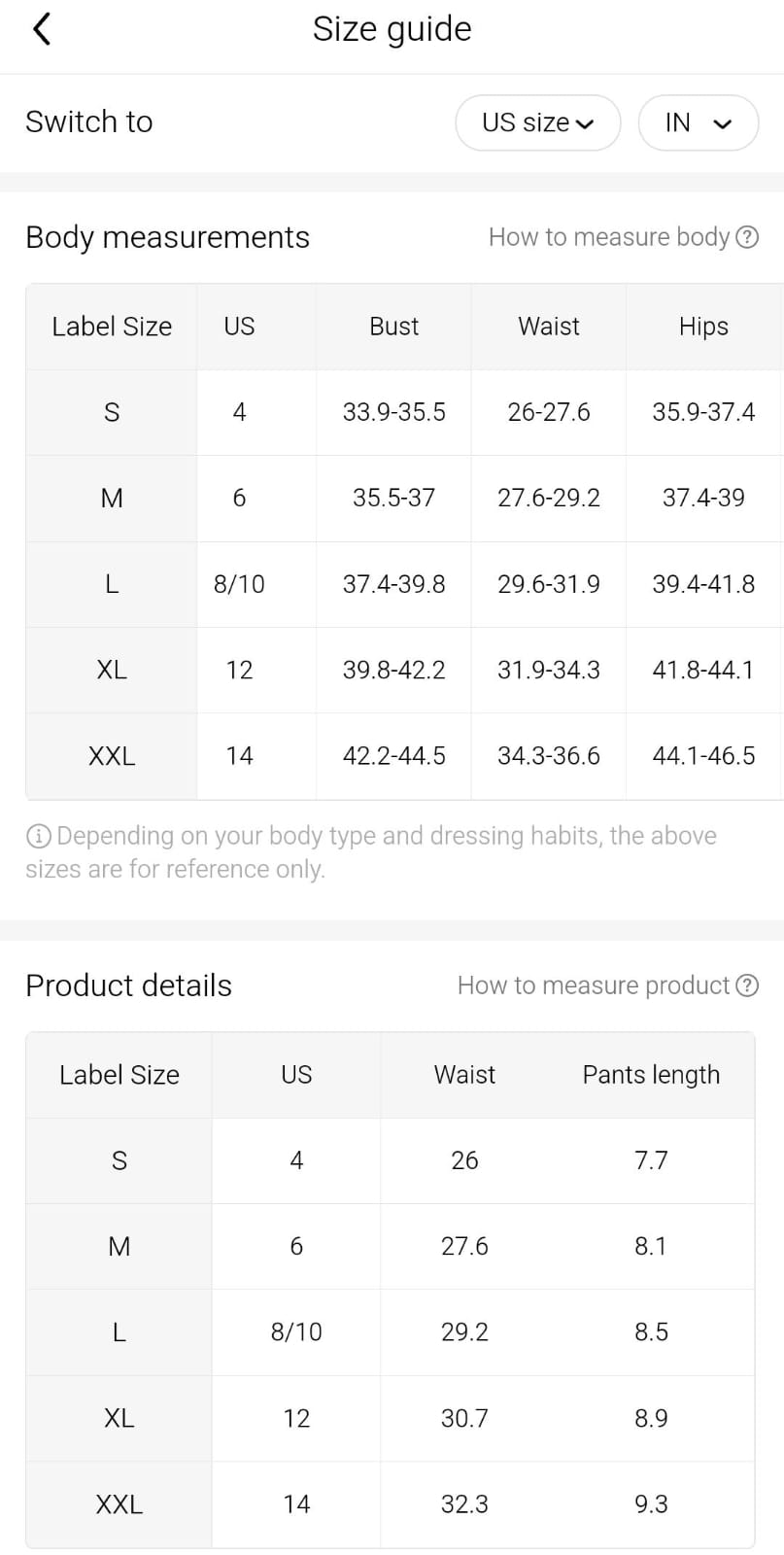Open the US size dropdown

point(537,122)
